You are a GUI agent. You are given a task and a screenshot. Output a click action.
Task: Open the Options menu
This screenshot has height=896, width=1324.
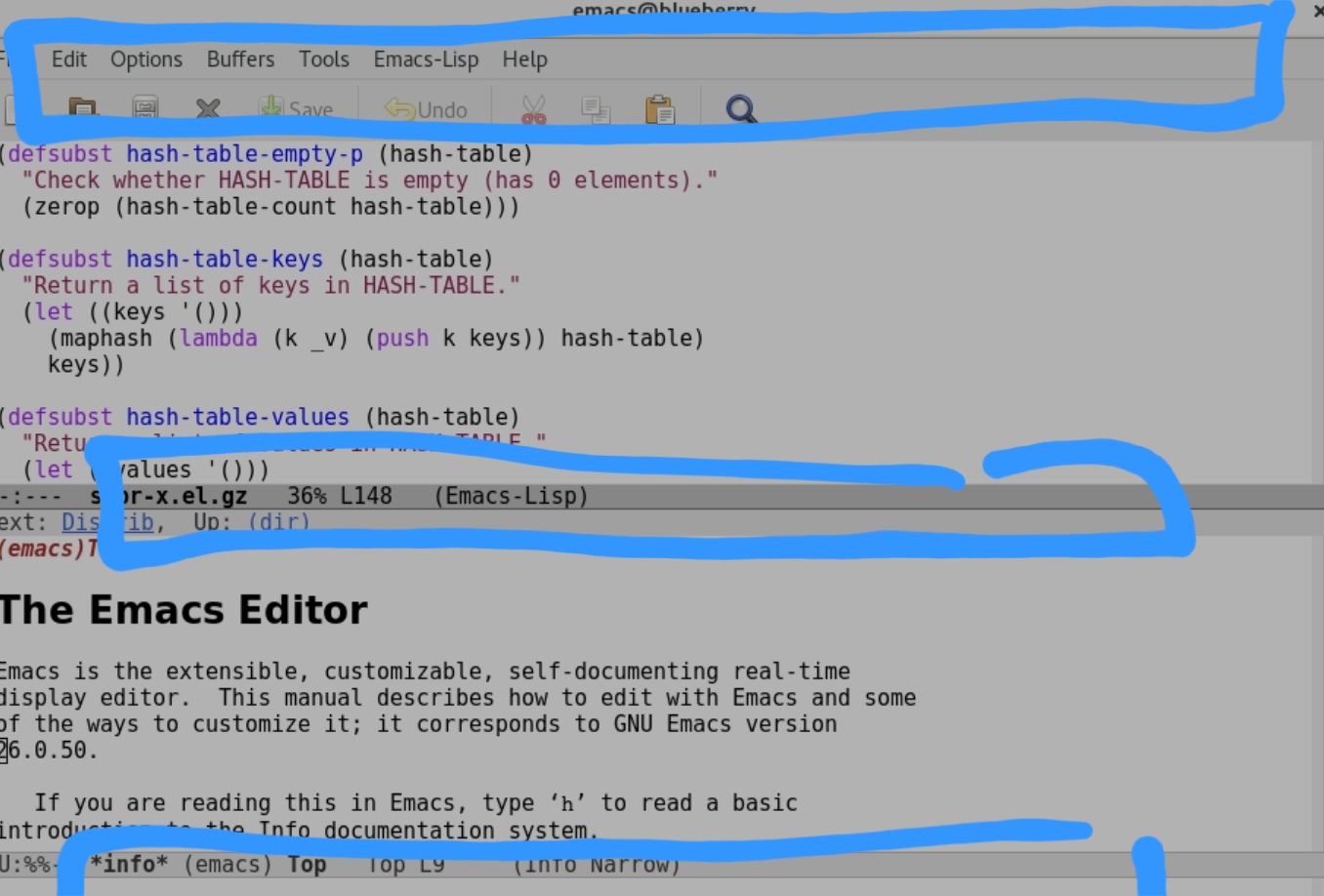[x=146, y=60]
